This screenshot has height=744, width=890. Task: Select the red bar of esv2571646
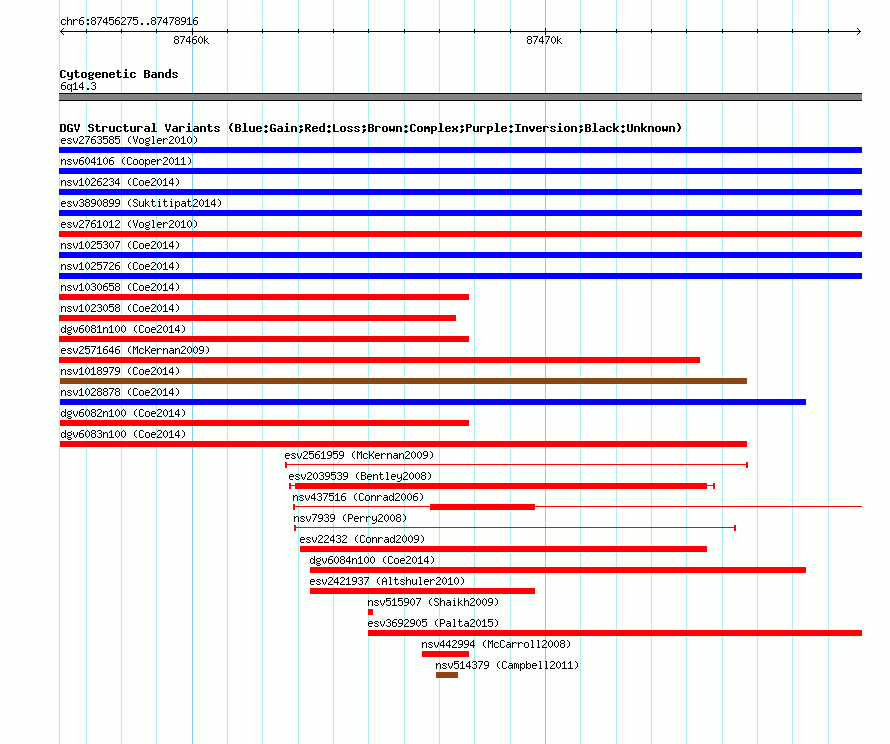[380, 360]
